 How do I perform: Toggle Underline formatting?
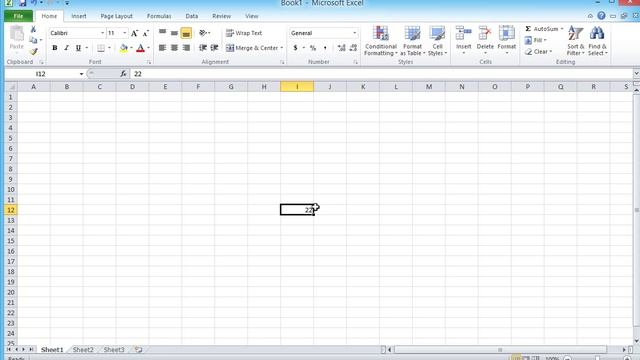click(x=78, y=48)
